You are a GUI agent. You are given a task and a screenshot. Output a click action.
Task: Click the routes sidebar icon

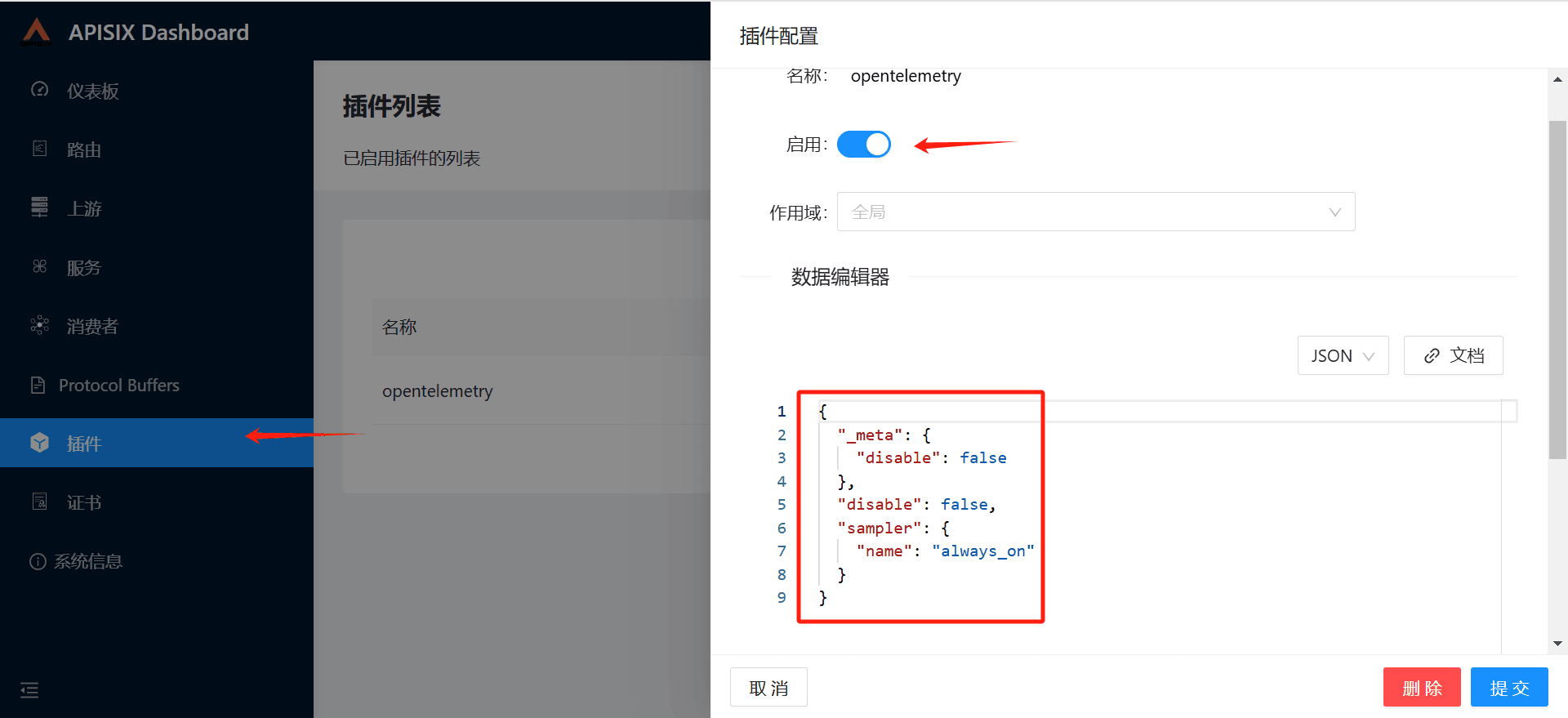(39, 149)
